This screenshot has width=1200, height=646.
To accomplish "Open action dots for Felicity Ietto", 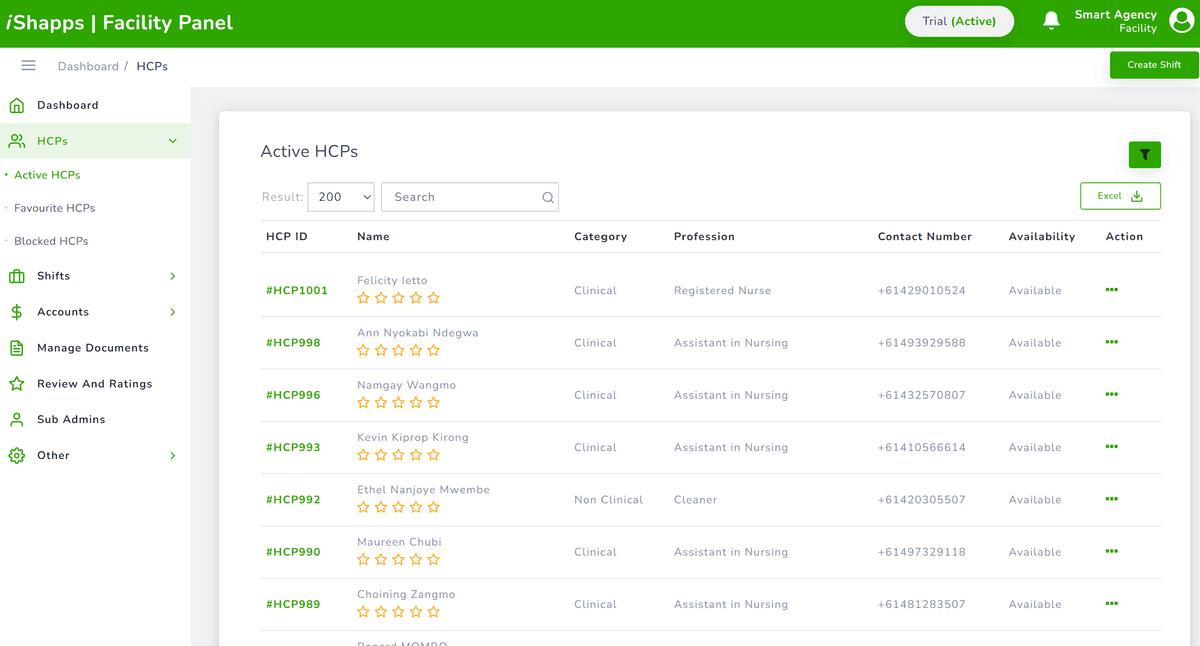I will [x=1111, y=290].
